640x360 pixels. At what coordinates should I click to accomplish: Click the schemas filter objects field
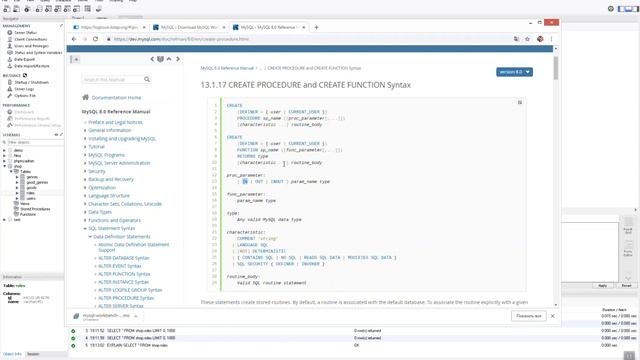click(35, 142)
